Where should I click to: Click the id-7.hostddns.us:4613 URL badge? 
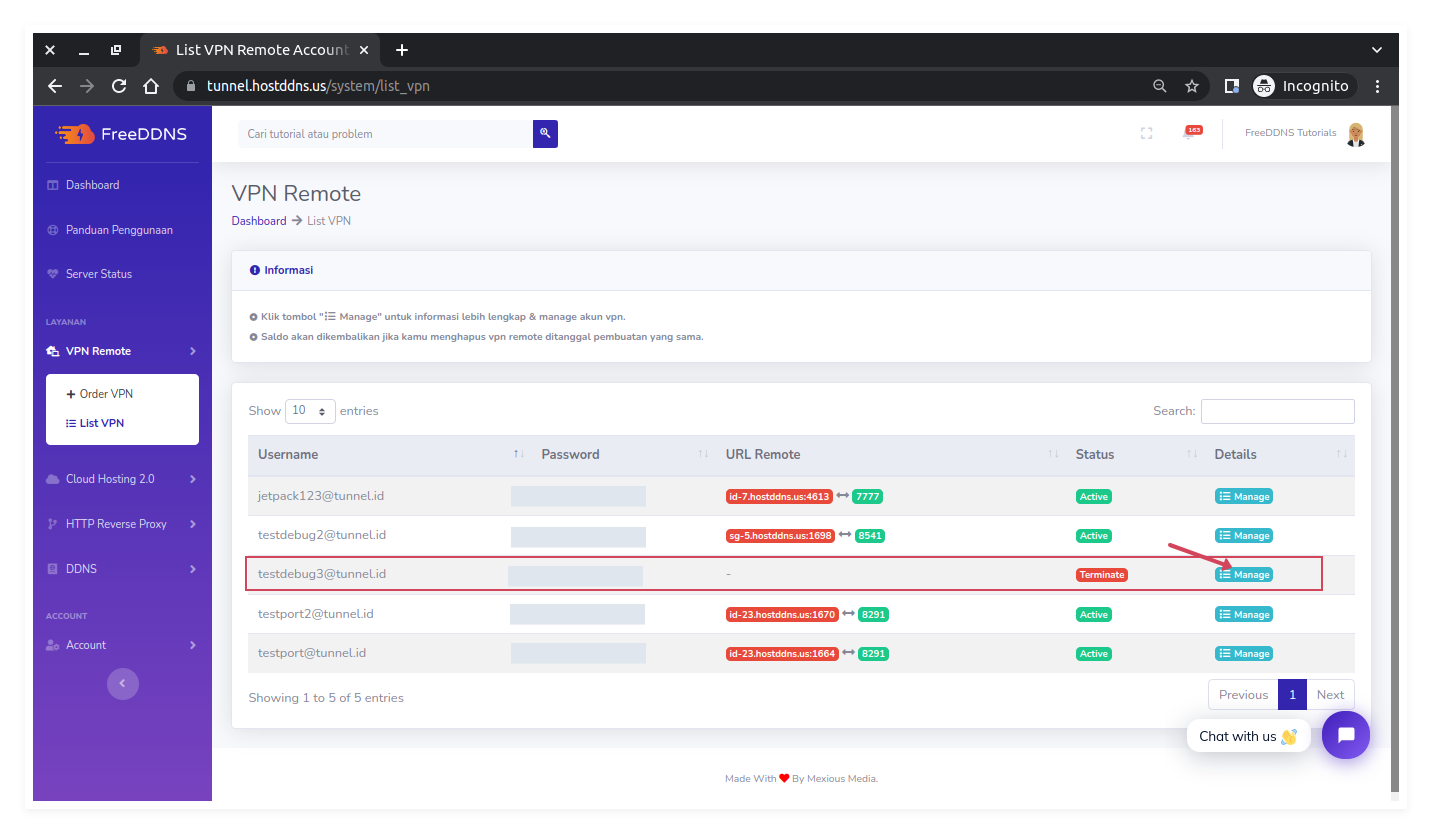779,496
